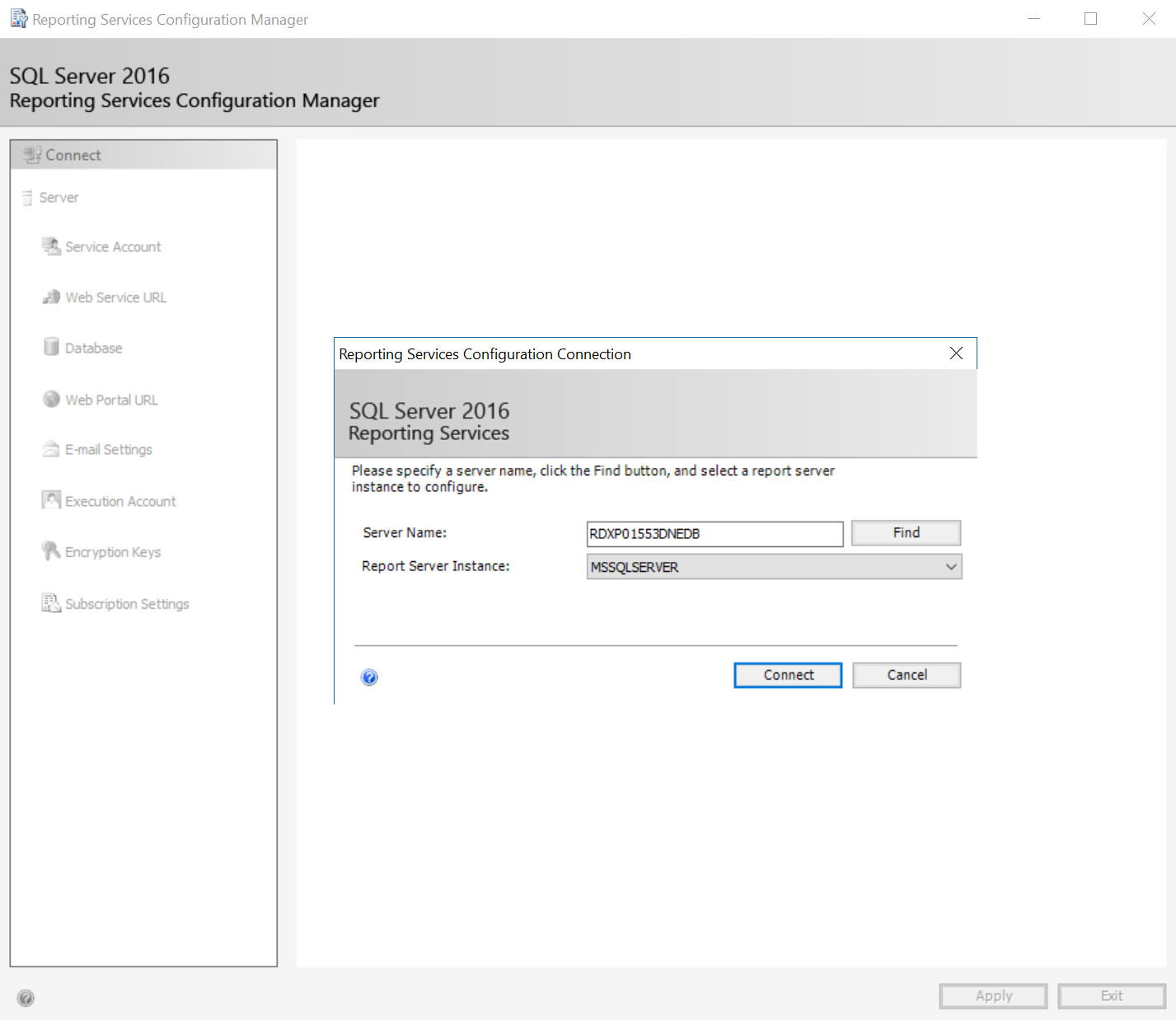Open Subscription Settings configuration
This screenshot has width=1176, height=1020.
click(x=127, y=603)
